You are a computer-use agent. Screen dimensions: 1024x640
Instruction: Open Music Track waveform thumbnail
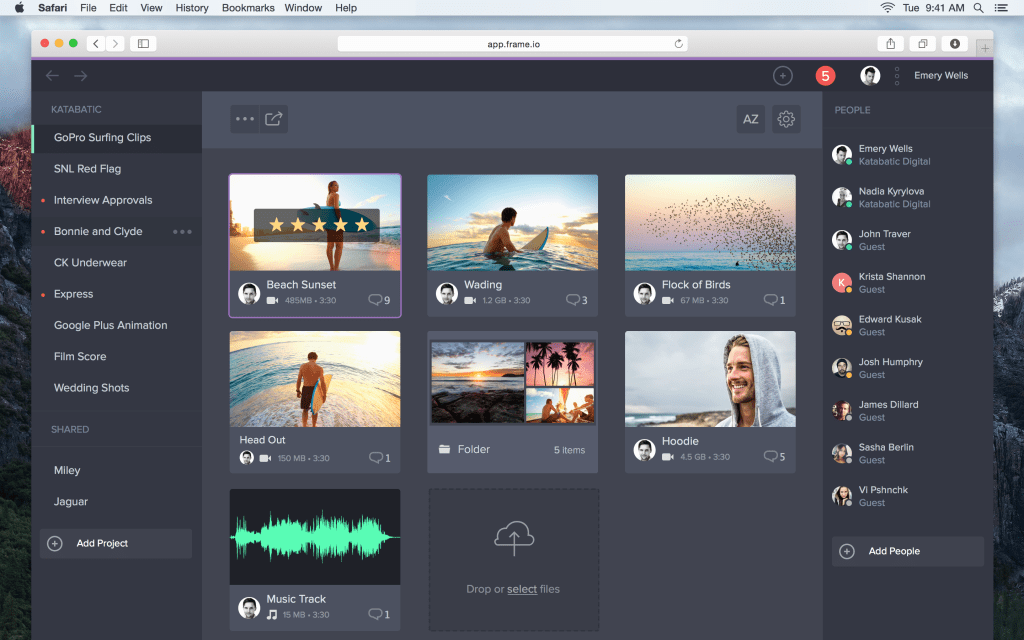(315, 537)
